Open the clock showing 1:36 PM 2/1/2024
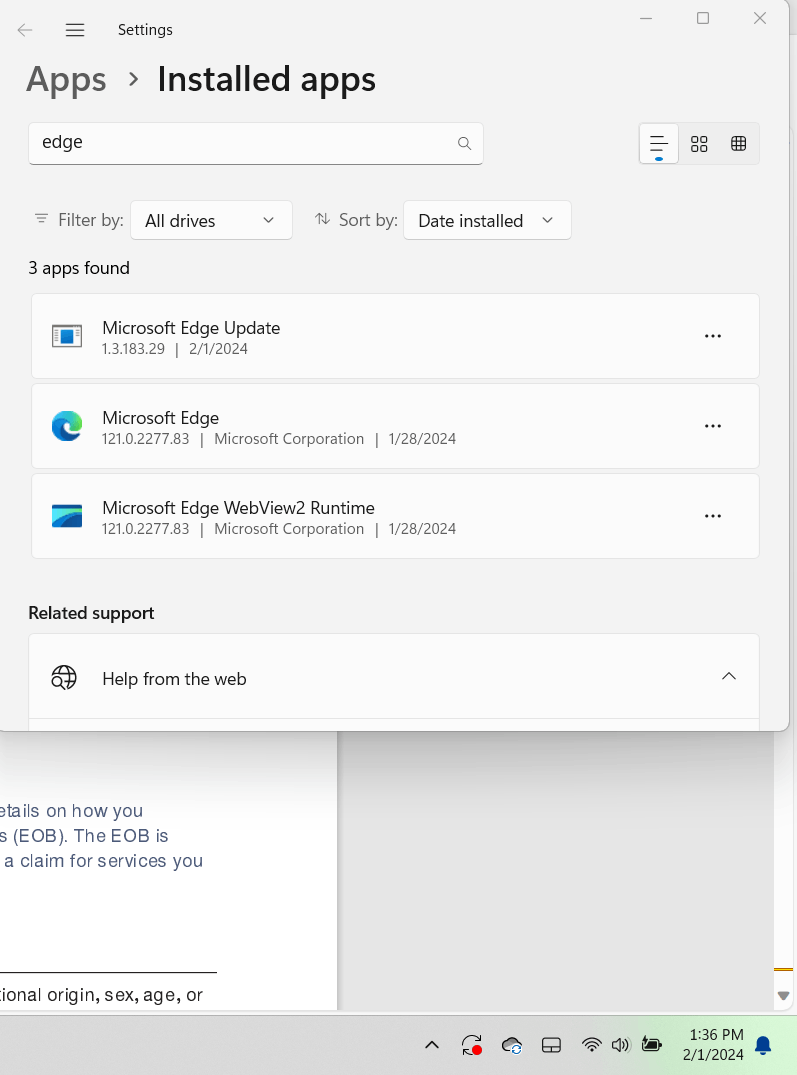This screenshot has height=1075, width=797. [x=714, y=1045]
